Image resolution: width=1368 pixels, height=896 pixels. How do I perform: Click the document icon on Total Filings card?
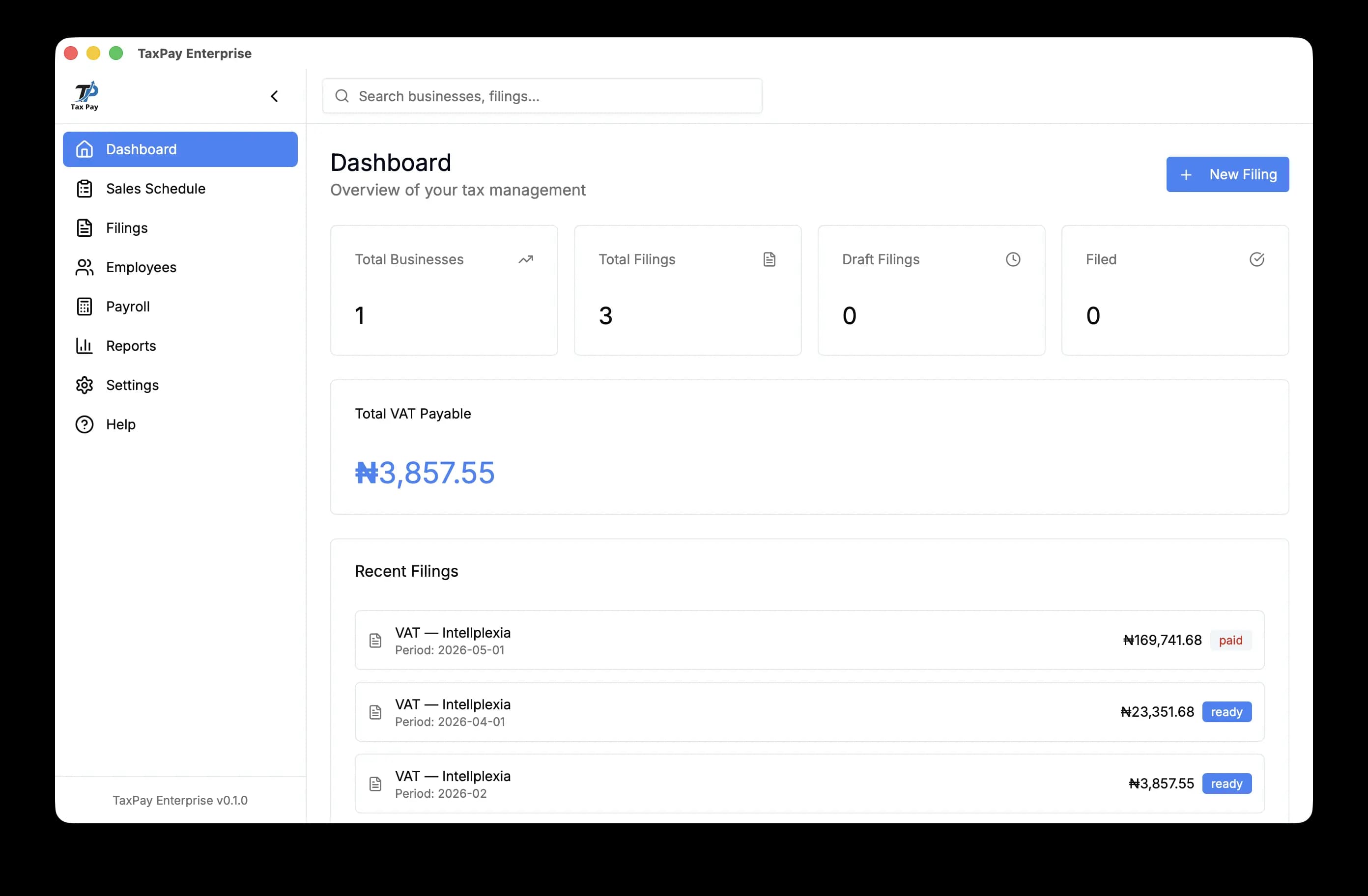pos(769,259)
